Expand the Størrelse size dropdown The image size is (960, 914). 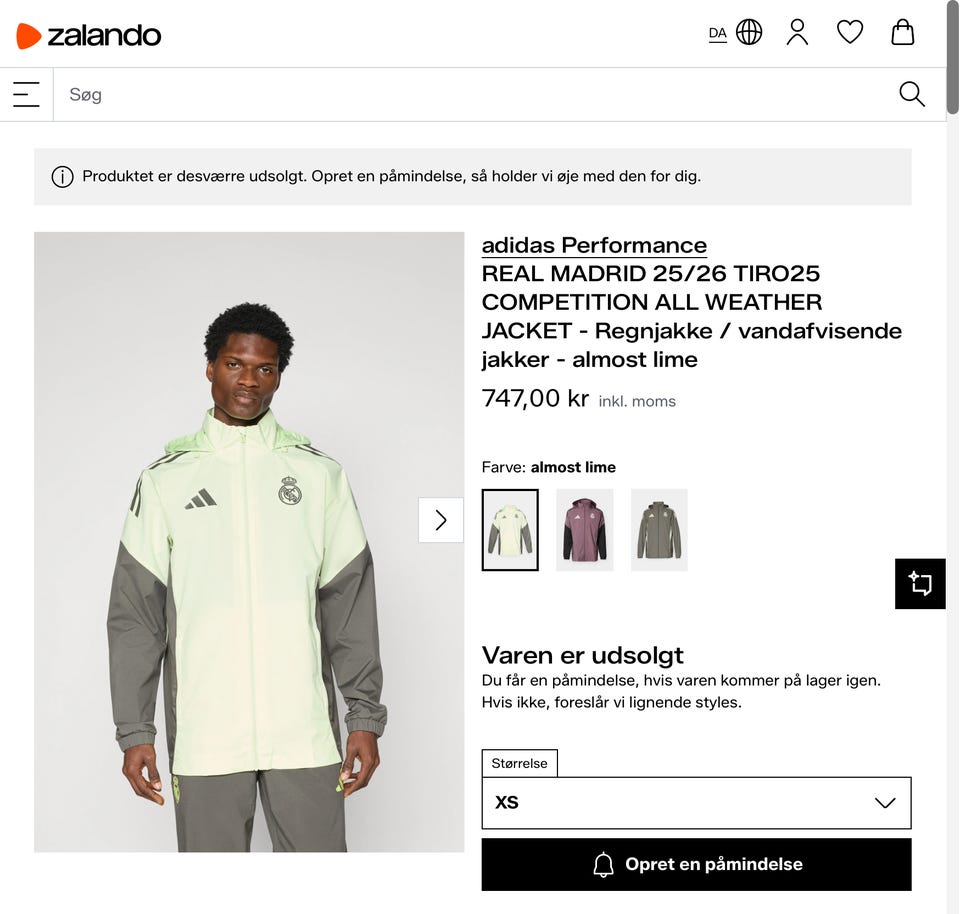pos(696,803)
